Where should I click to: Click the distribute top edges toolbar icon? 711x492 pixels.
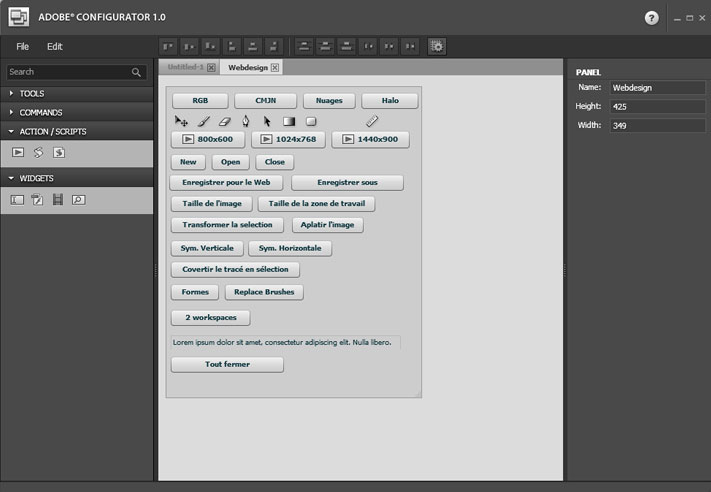(x=304, y=46)
